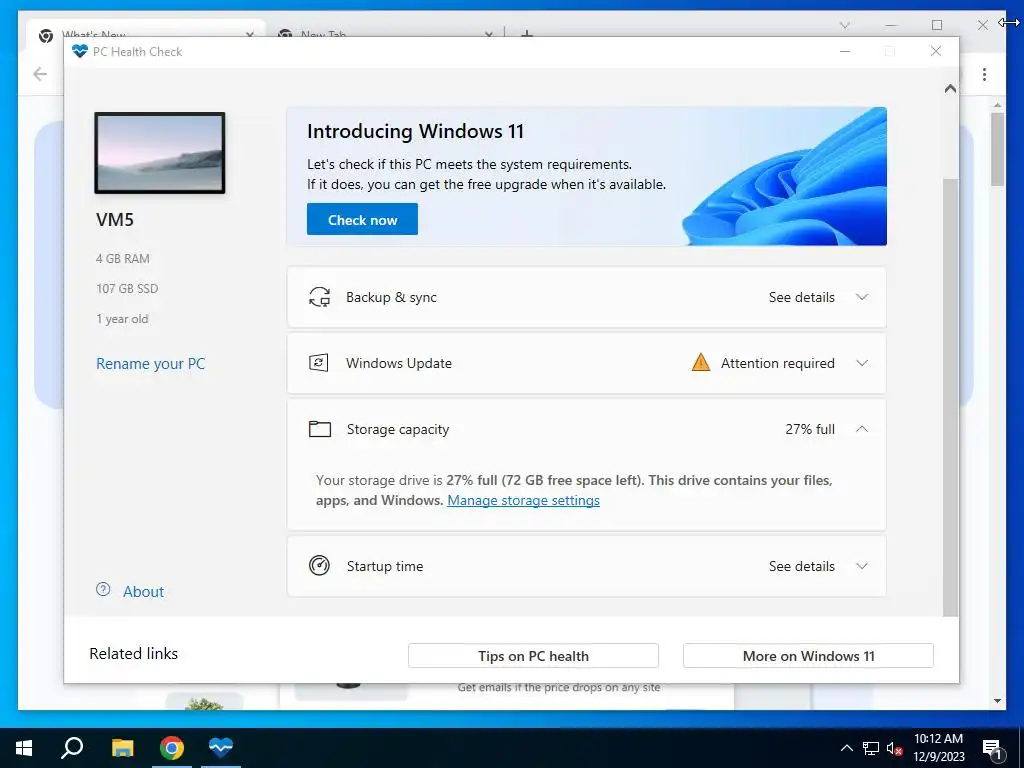Open Tips on PC health
This screenshot has height=768, width=1024.
pos(533,656)
